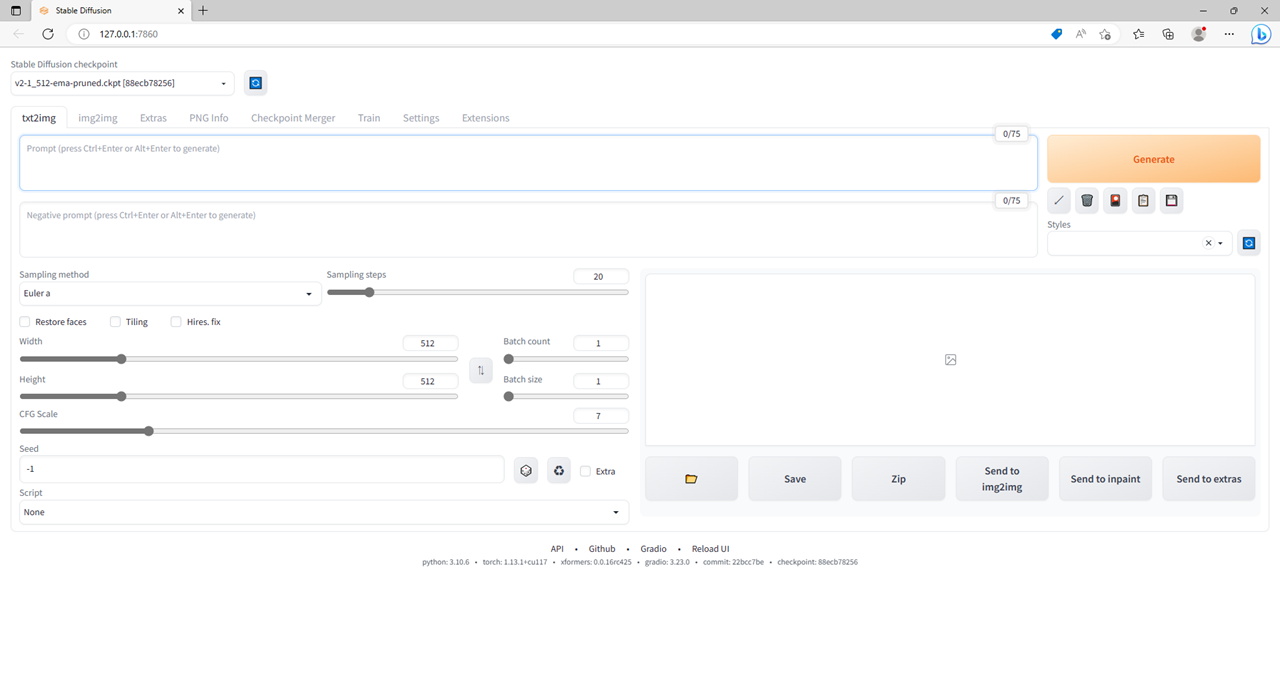Click the dice icon to randomize seed

[x=526, y=471]
